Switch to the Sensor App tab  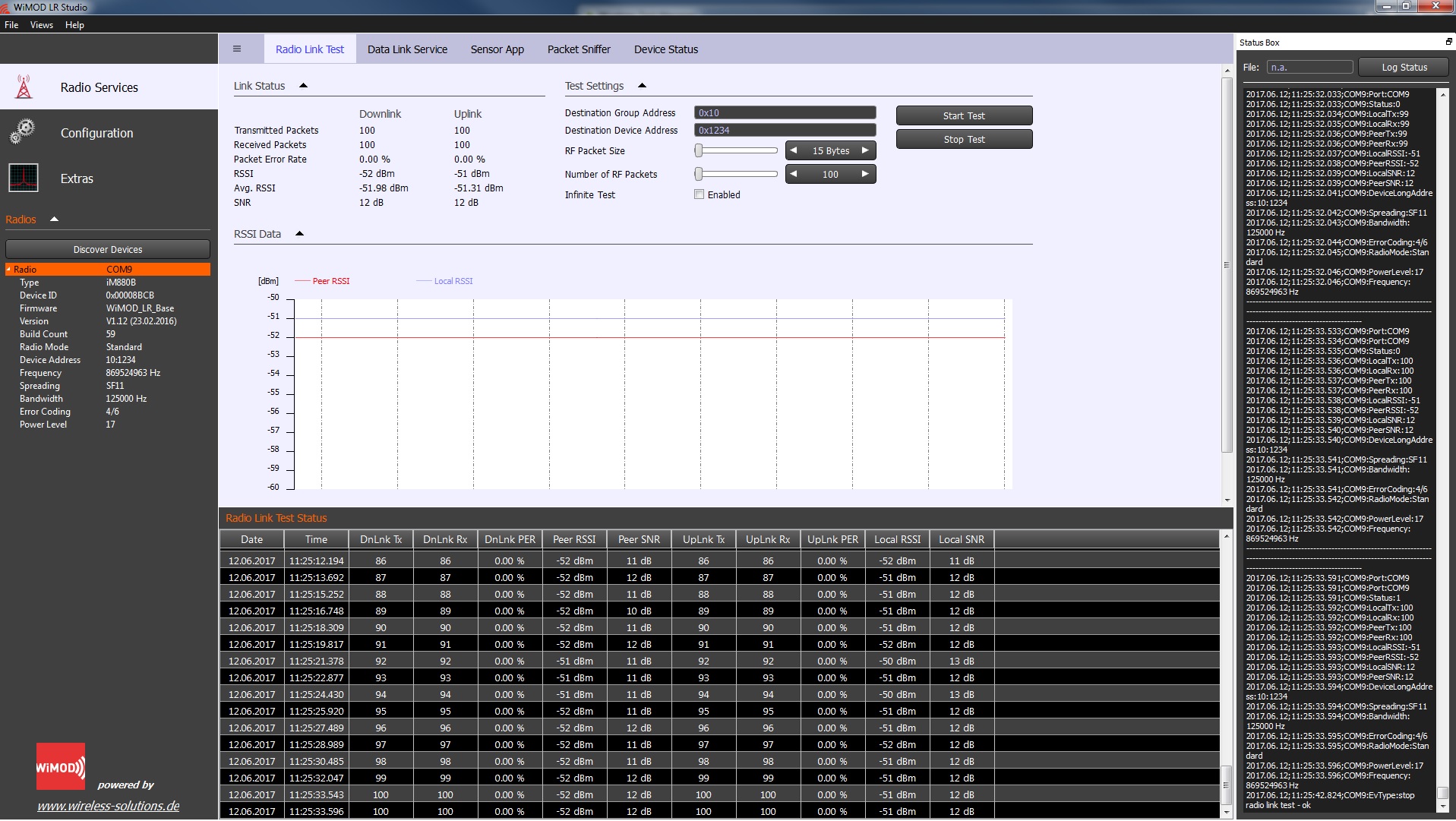497,49
